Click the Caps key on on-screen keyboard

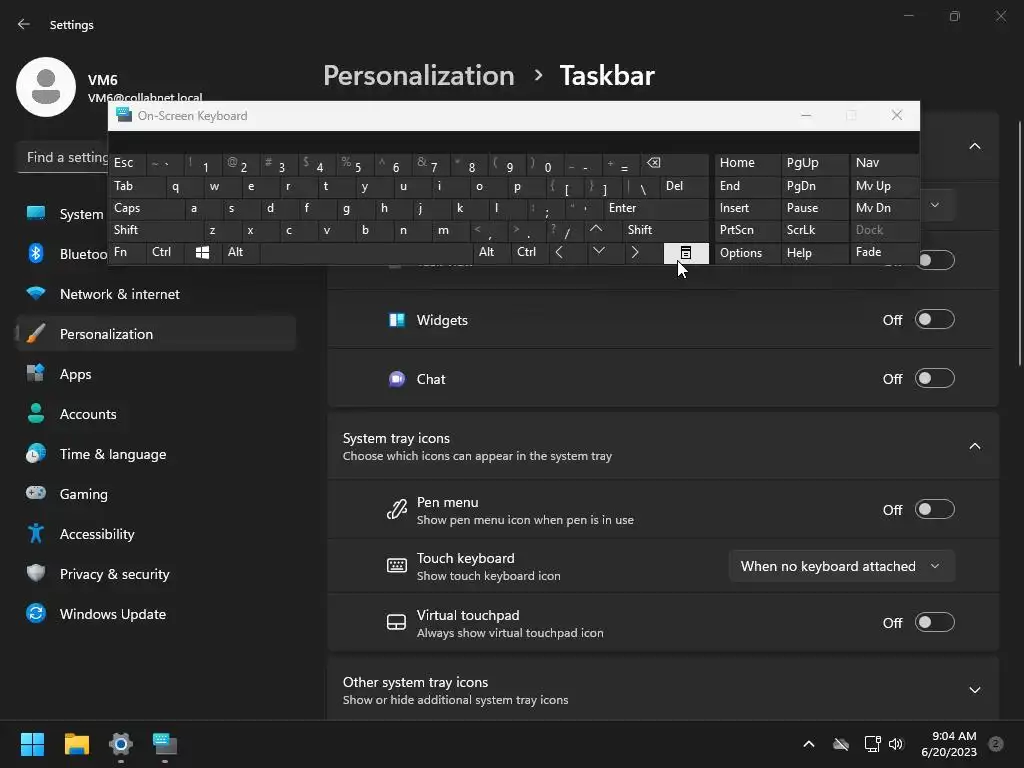[146, 208]
